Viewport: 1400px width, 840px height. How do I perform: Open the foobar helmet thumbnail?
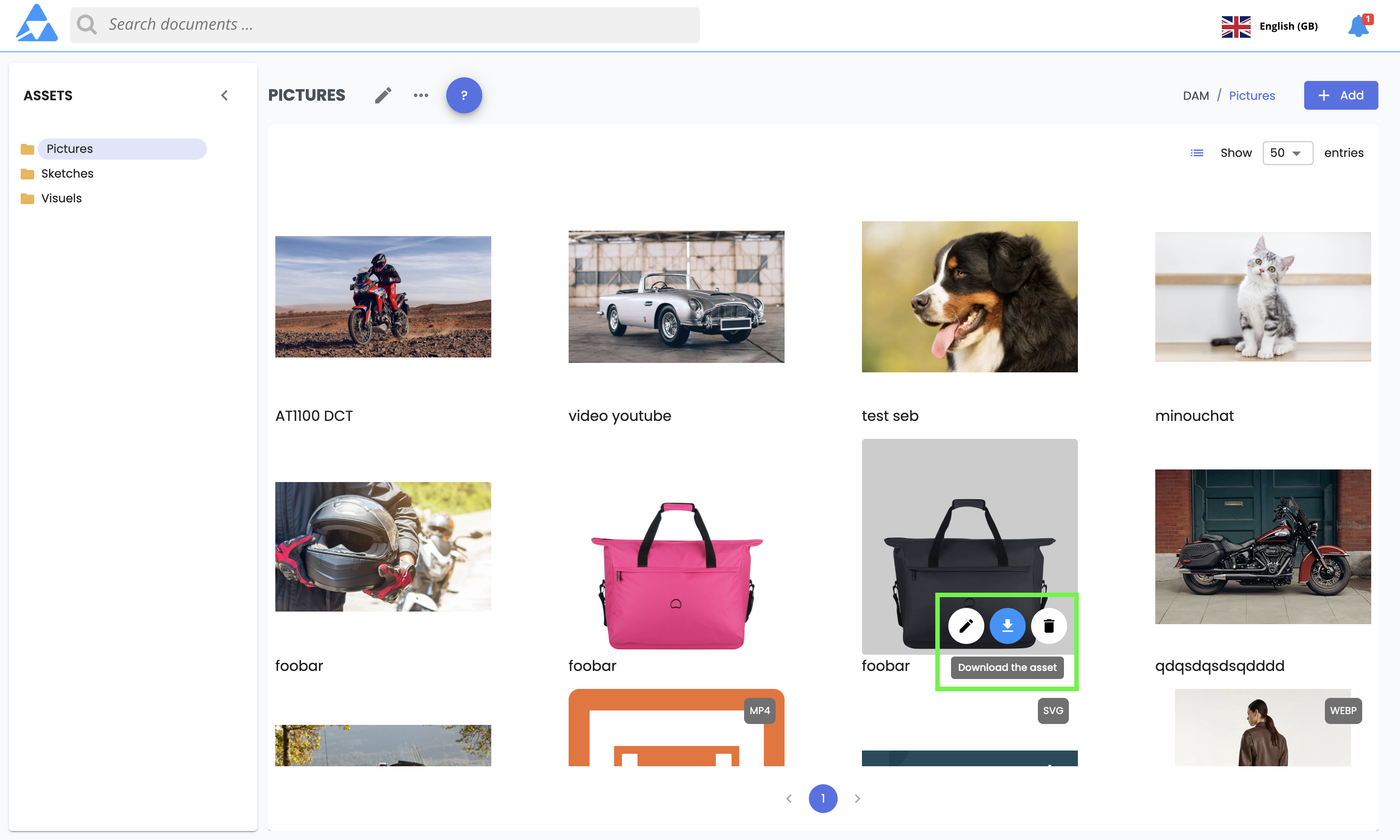[x=383, y=546]
